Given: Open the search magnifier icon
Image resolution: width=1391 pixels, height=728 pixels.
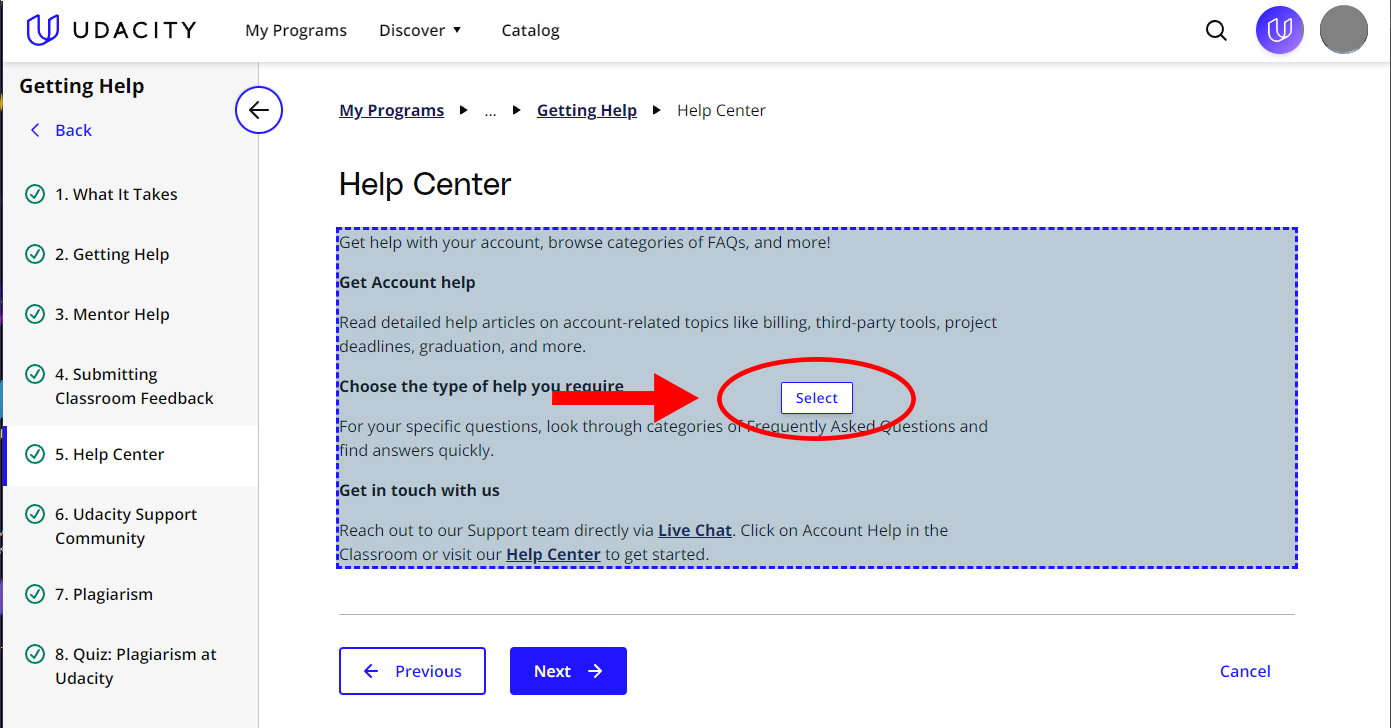Looking at the screenshot, I should click(x=1216, y=30).
